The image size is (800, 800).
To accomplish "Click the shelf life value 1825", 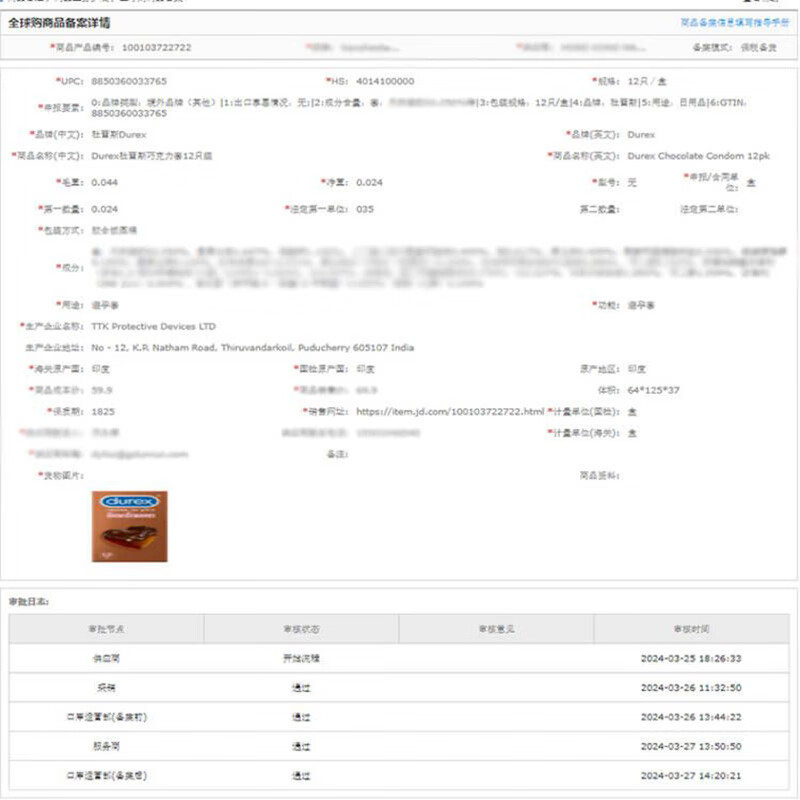I will 102,411.
